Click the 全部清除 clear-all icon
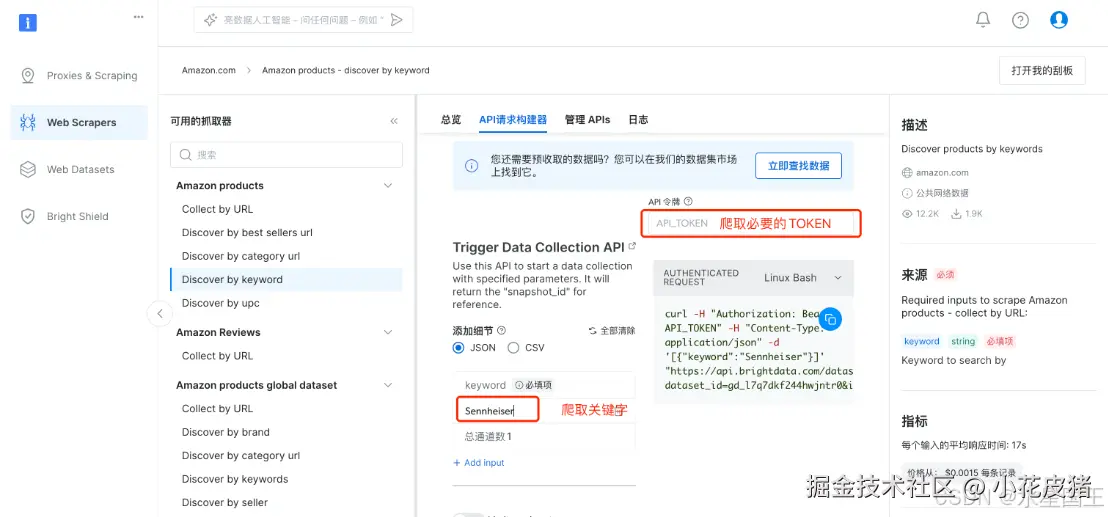 (593, 330)
